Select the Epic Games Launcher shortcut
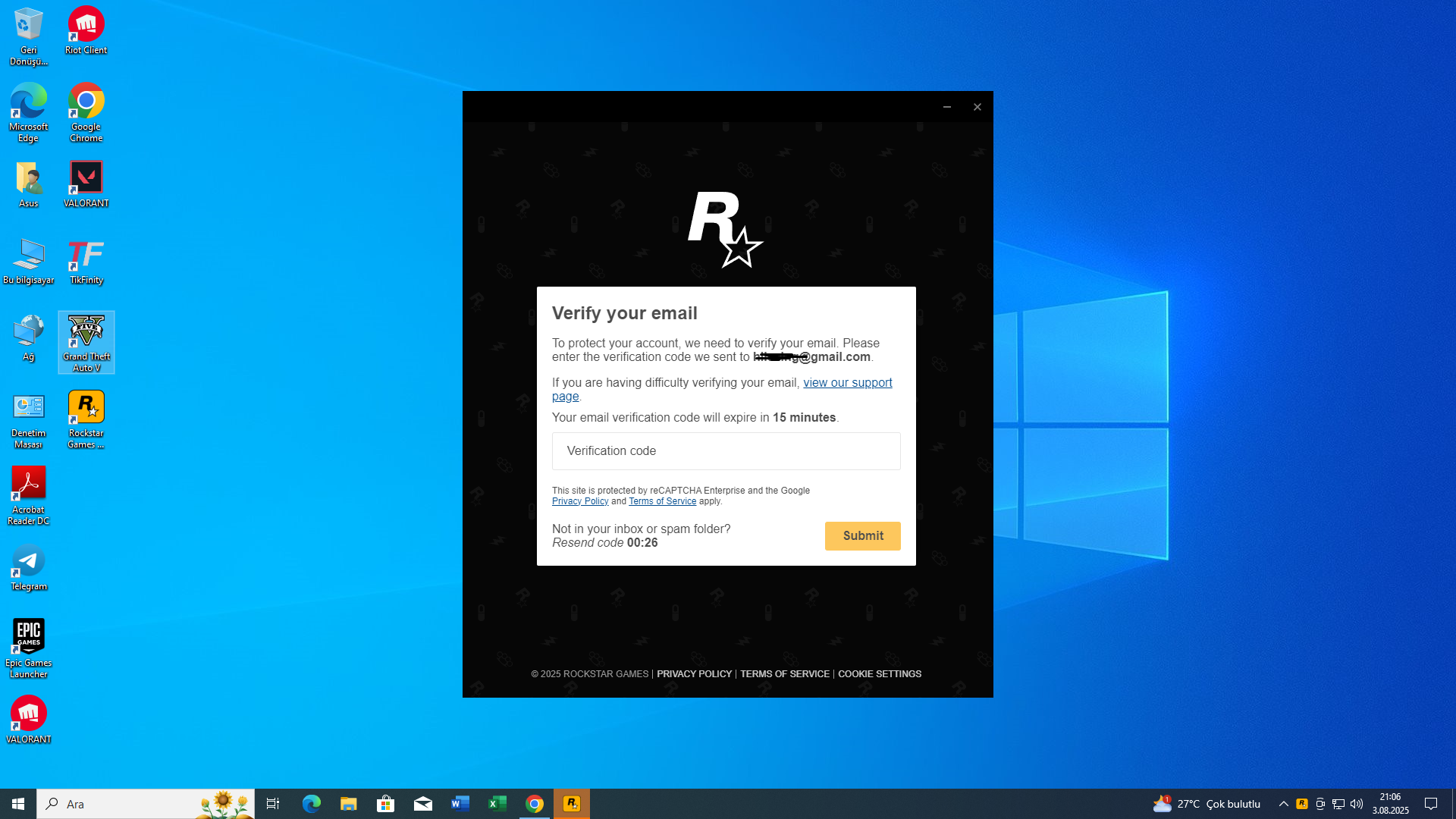The width and height of the screenshot is (1456, 819). tap(28, 648)
